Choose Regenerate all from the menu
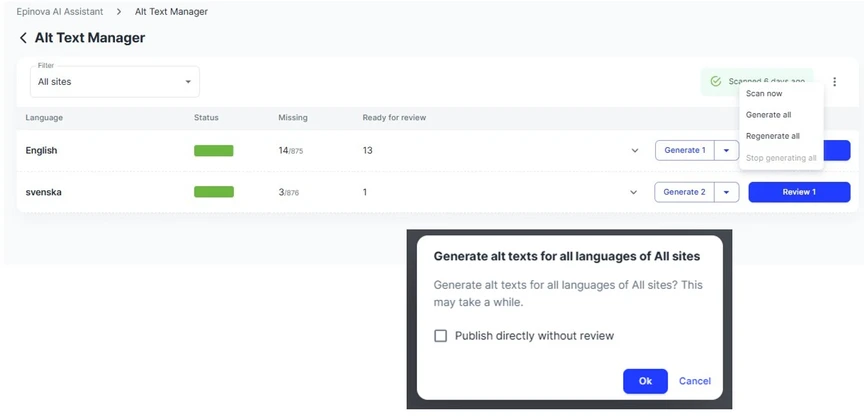 773,136
